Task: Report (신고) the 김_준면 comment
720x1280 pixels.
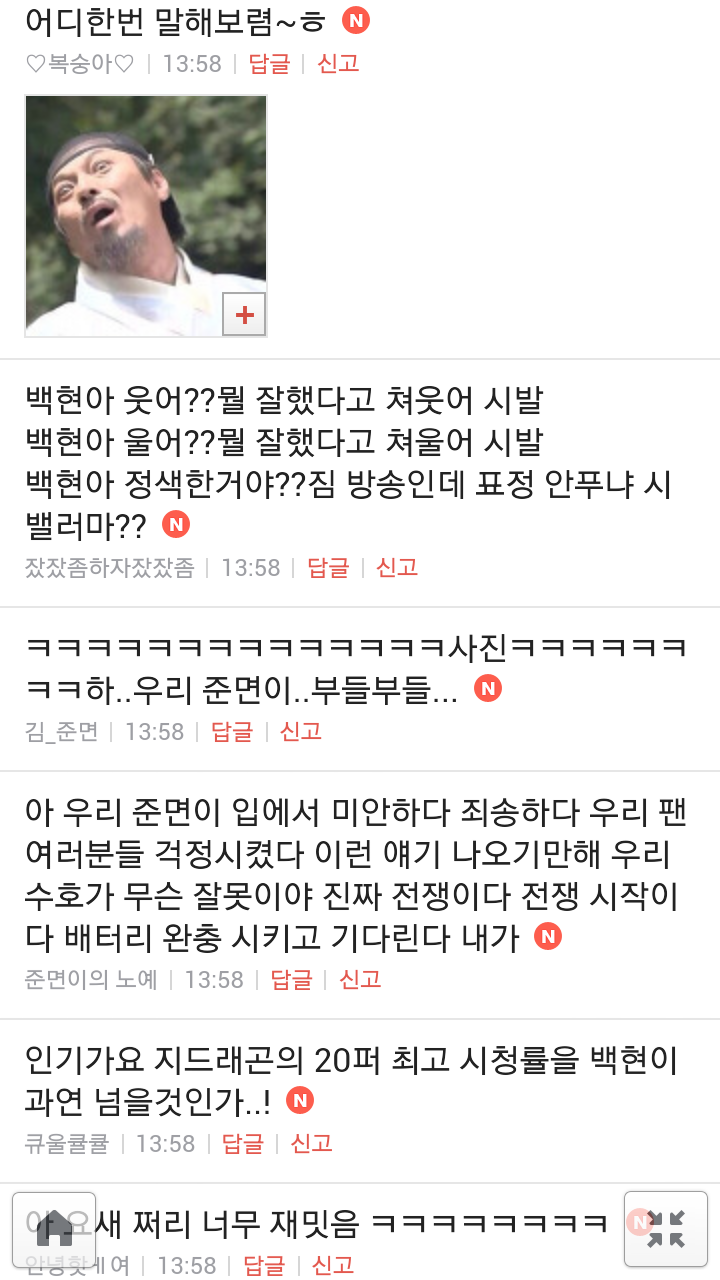Action: [x=301, y=732]
